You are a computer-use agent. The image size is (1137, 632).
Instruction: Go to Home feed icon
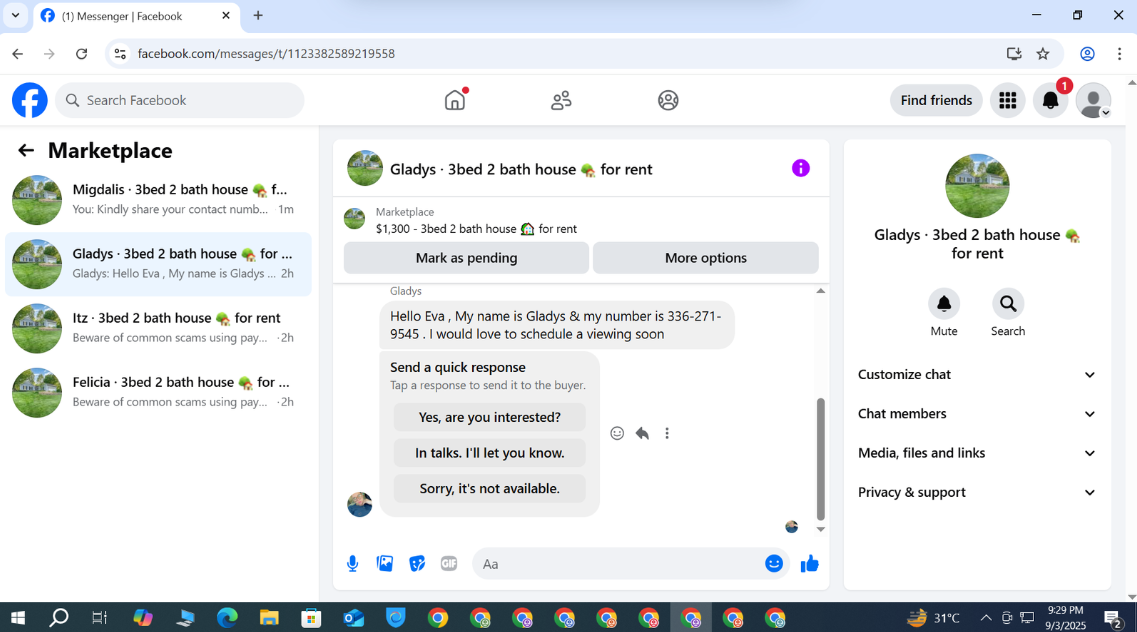pos(455,100)
